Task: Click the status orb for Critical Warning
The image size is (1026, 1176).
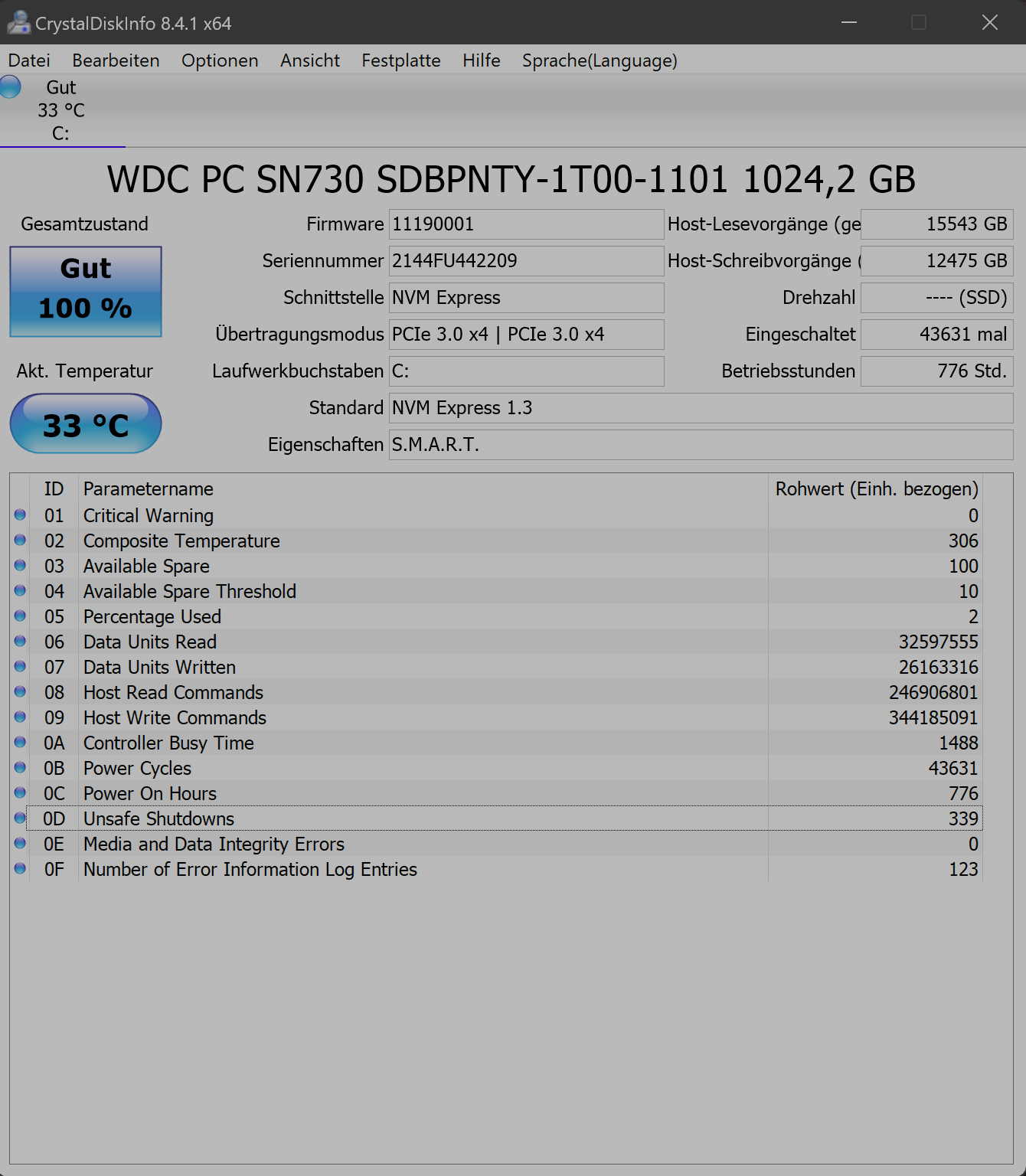Action: (x=20, y=514)
